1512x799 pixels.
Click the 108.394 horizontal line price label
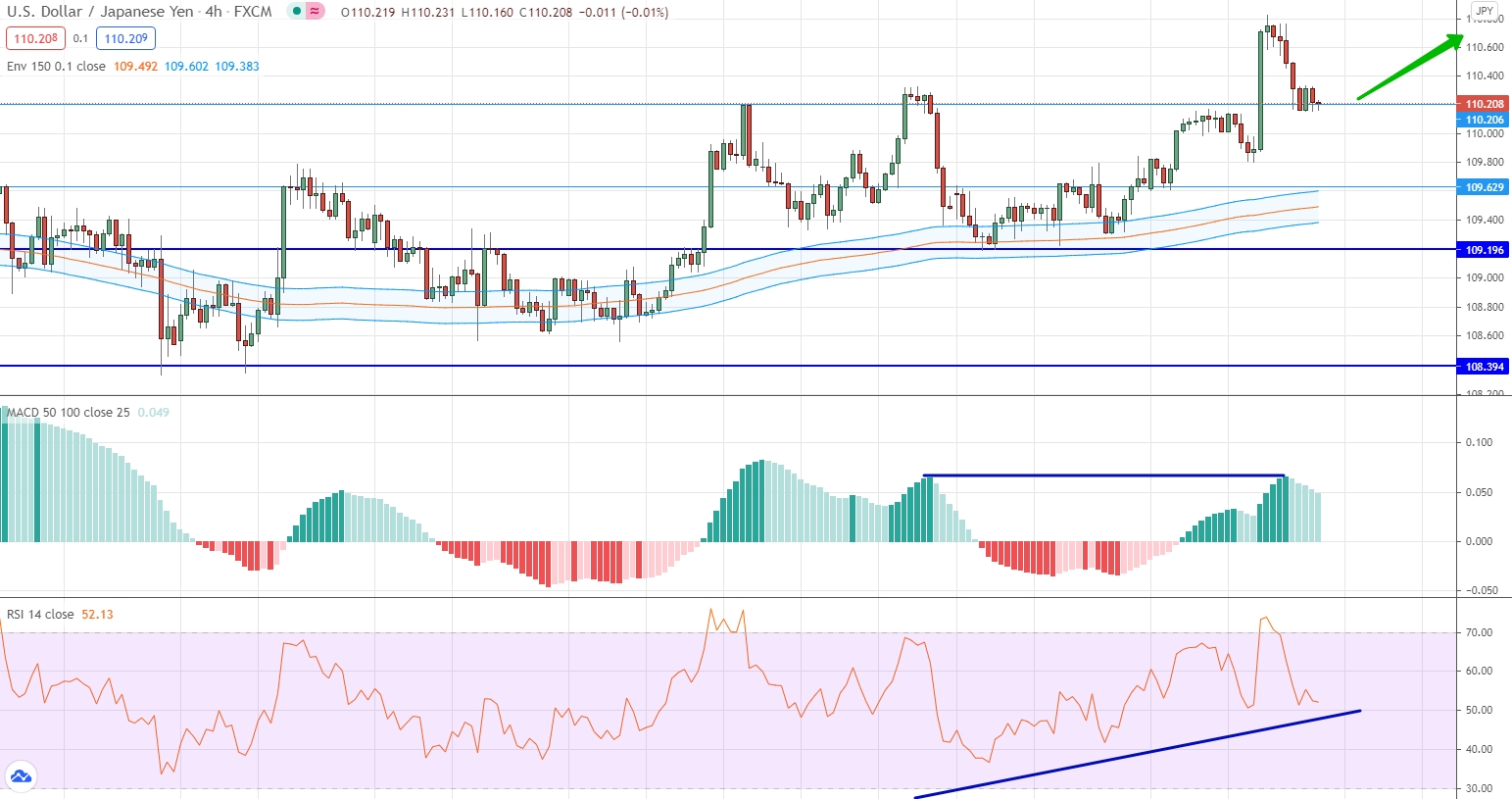point(1485,367)
